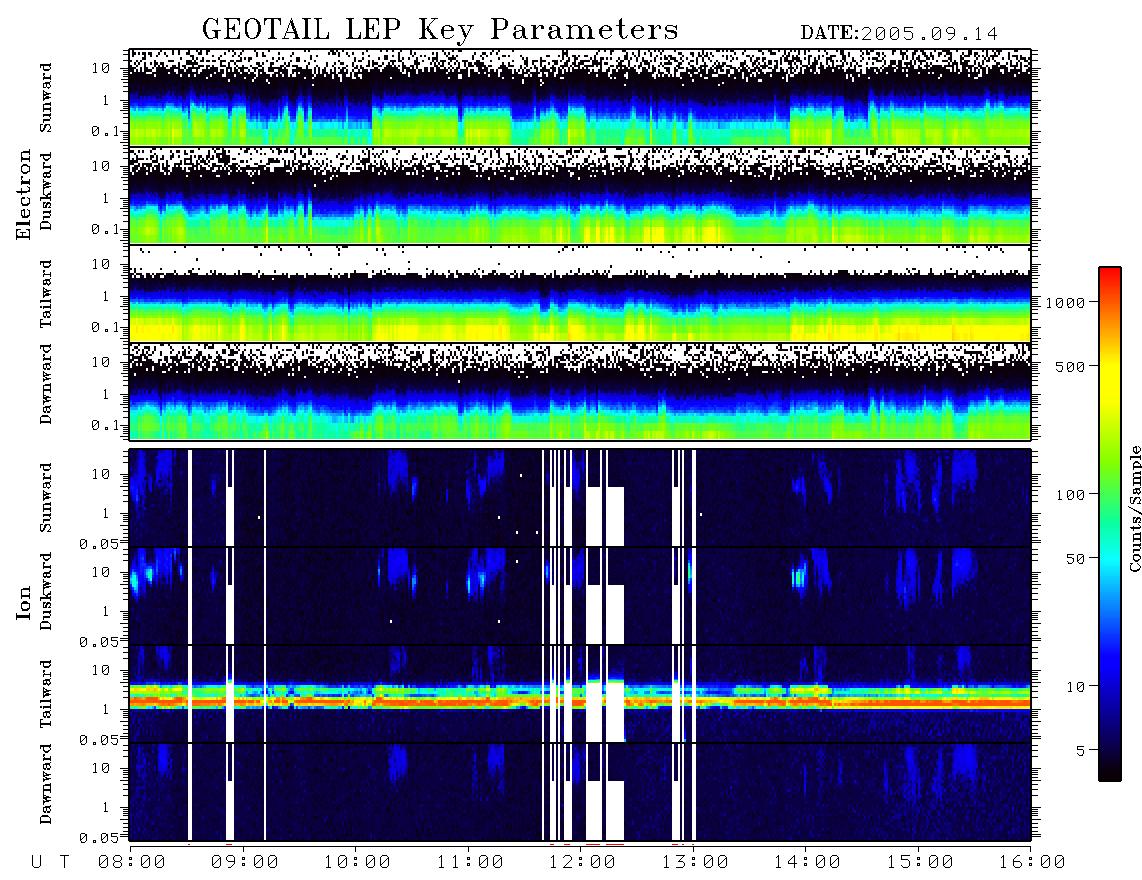Viewport: 1142px width, 880px height.
Task: Click the Electron Duskward spectrogram panel
Action: (580, 195)
